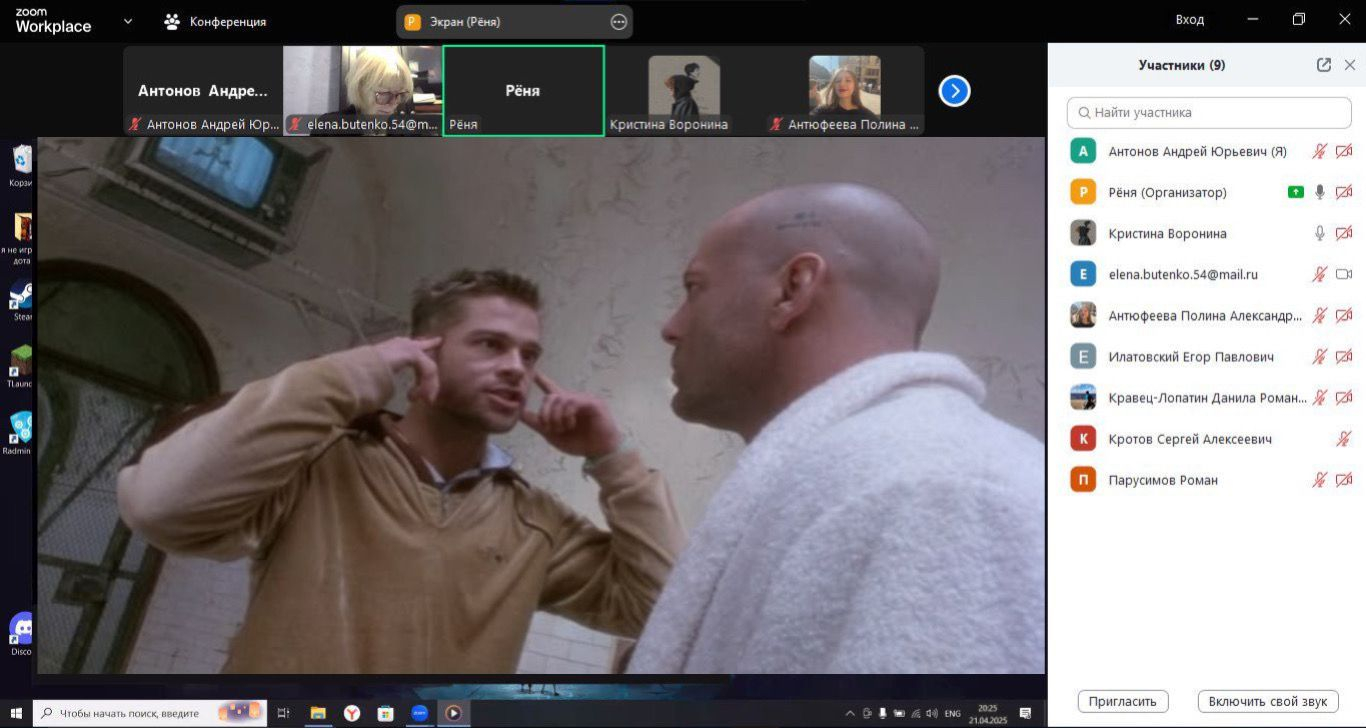This screenshot has height=728, width=1366.
Task: Click camera-off icon for Антюфеева Полина
Action: point(1344,315)
